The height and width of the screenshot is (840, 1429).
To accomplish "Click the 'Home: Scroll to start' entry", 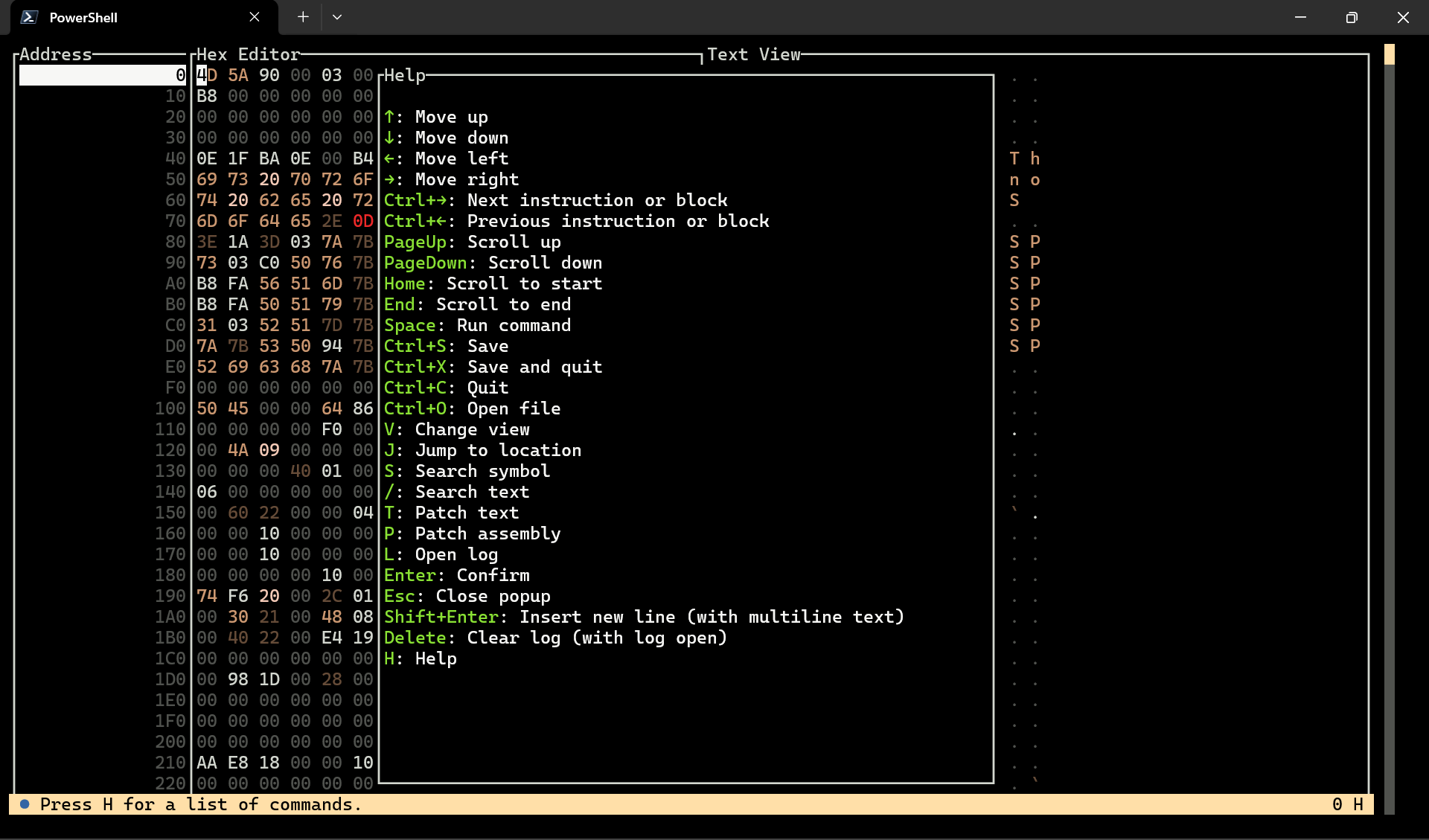I will (x=493, y=283).
